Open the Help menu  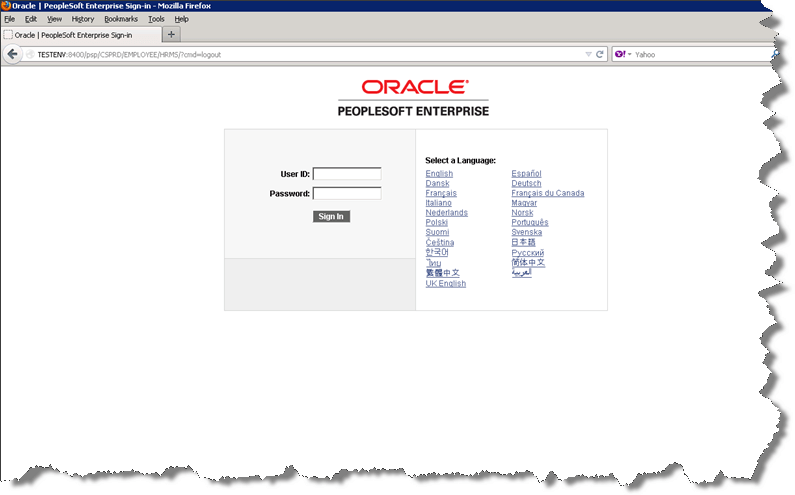(x=182, y=19)
